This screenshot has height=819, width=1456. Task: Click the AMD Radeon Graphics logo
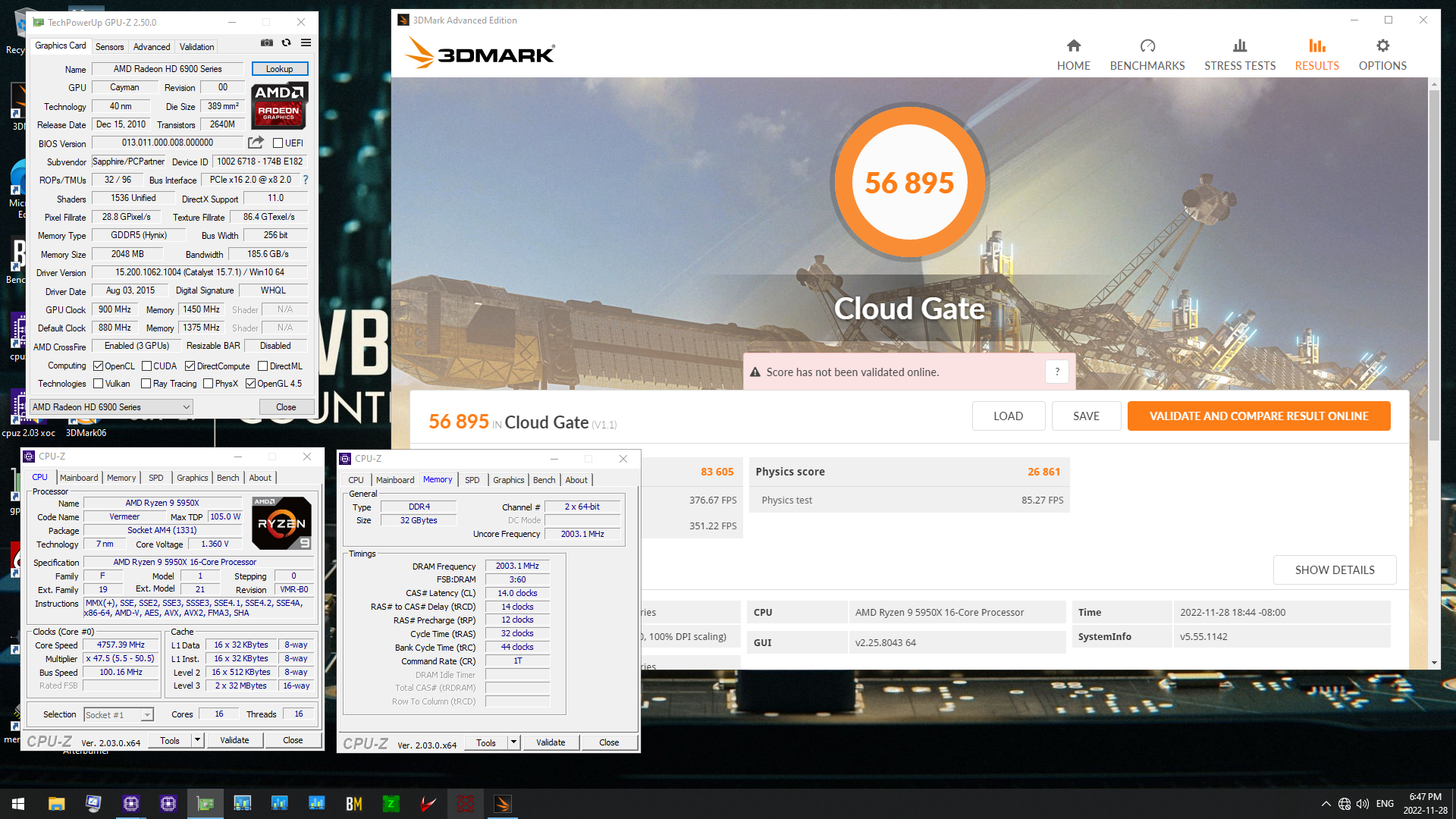[279, 105]
